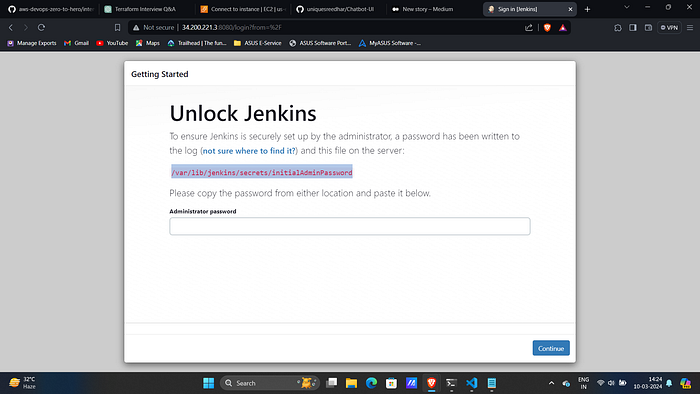This screenshot has width=700, height=394.
Task: Open the YouTube bookmark
Action: click(112, 43)
